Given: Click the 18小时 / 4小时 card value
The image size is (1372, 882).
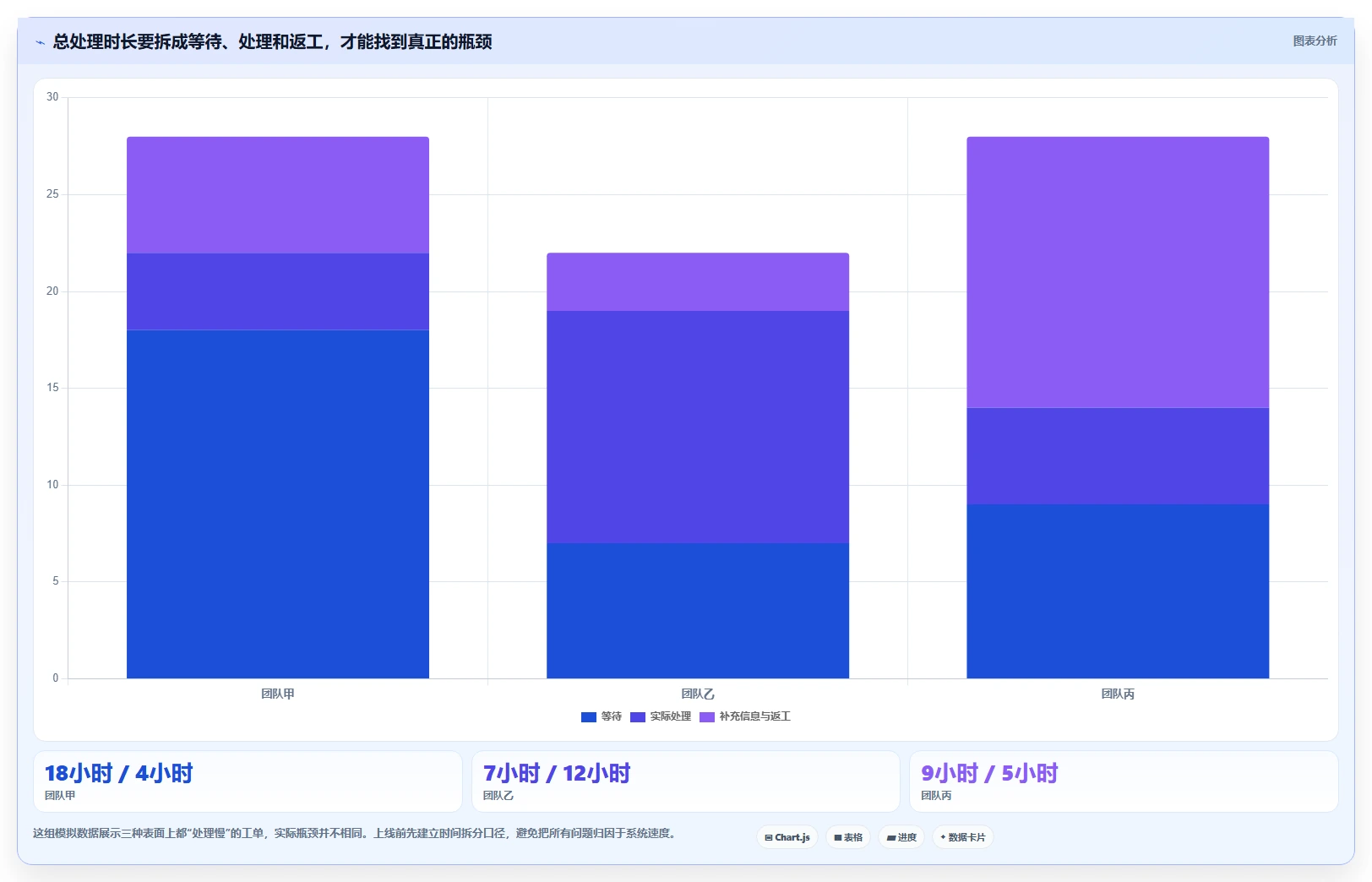Looking at the screenshot, I should (x=118, y=773).
